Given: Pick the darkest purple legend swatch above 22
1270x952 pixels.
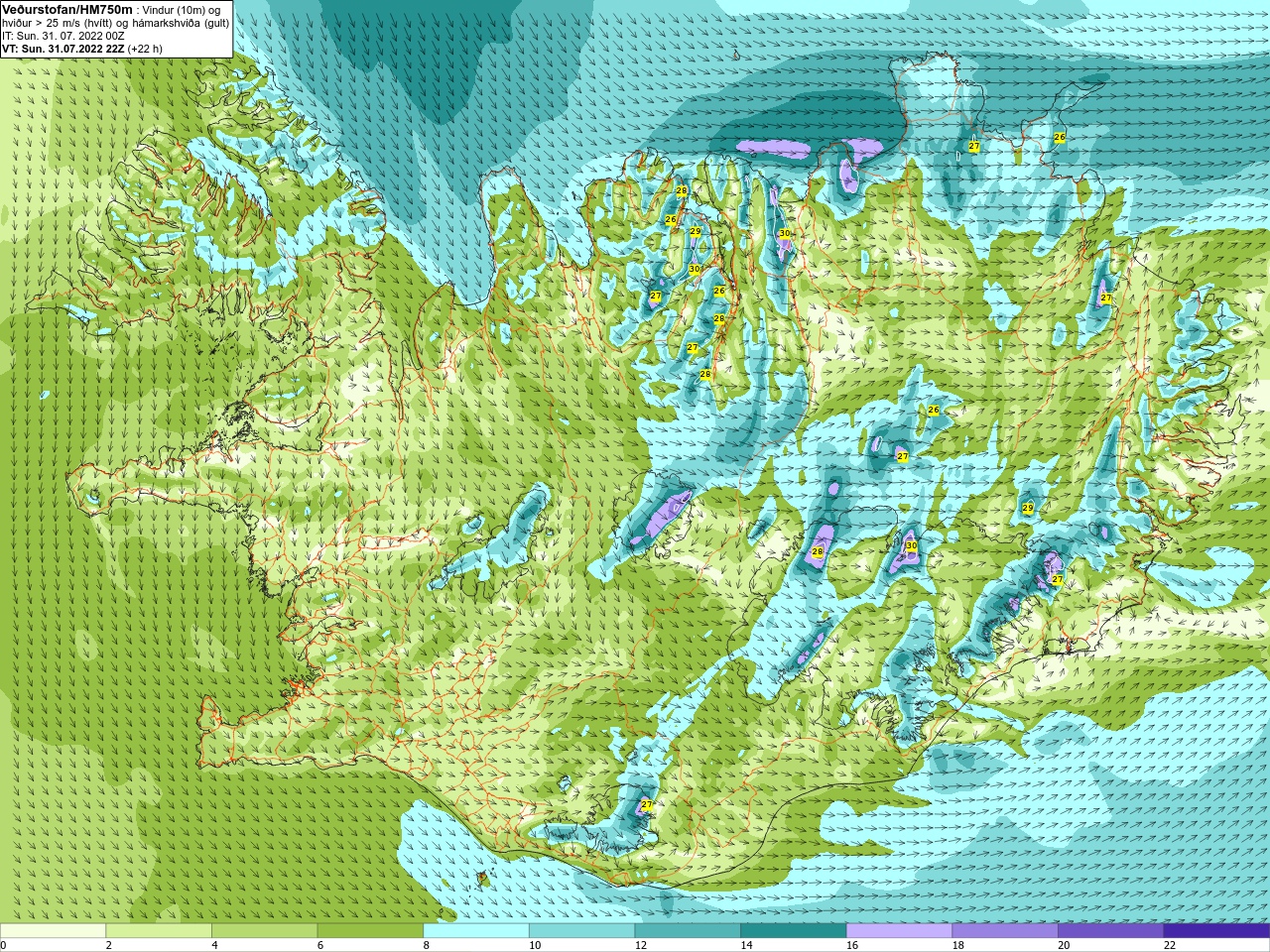Looking at the screenshot, I should tap(1216, 930).
